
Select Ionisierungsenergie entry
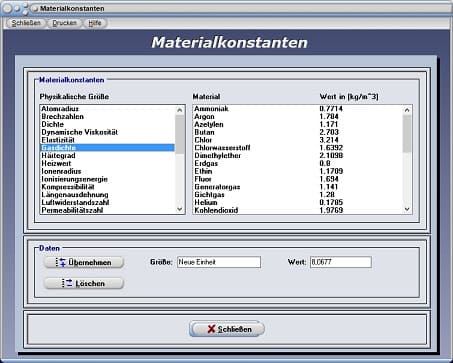(x=107, y=179)
